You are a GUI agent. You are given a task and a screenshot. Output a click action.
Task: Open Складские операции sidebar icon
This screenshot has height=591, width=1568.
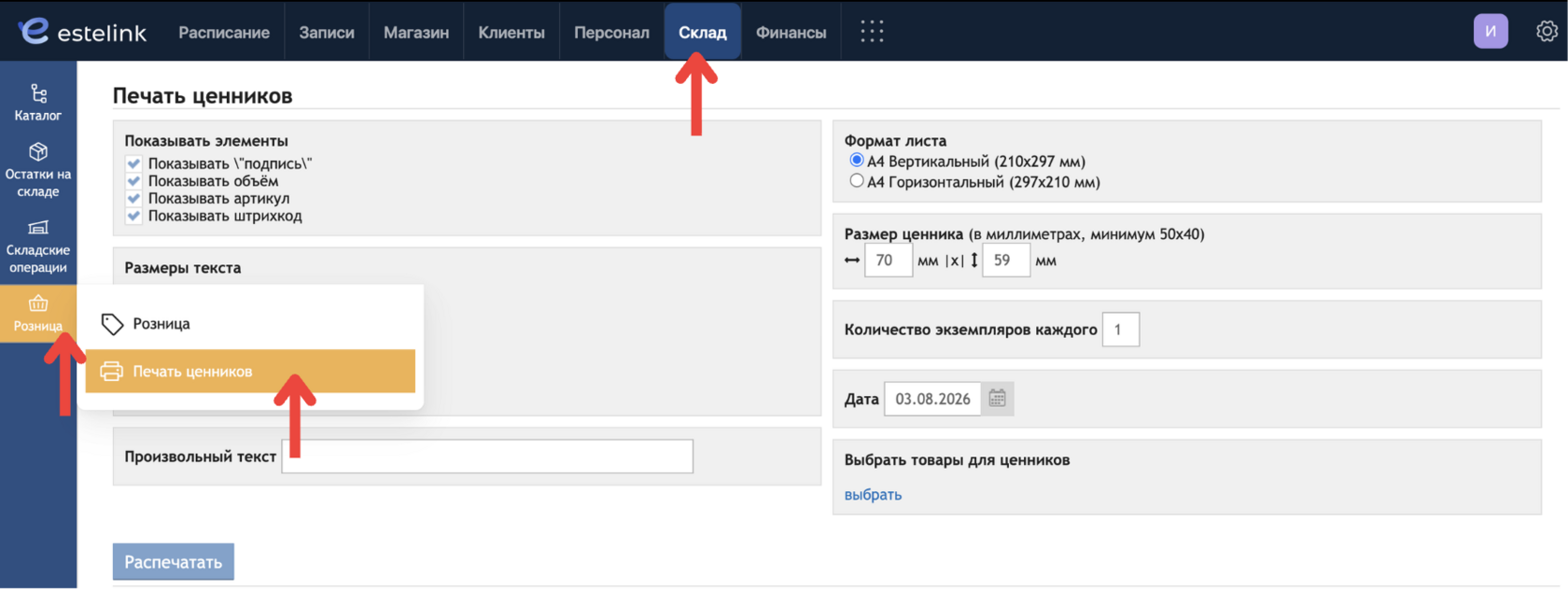(38, 227)
